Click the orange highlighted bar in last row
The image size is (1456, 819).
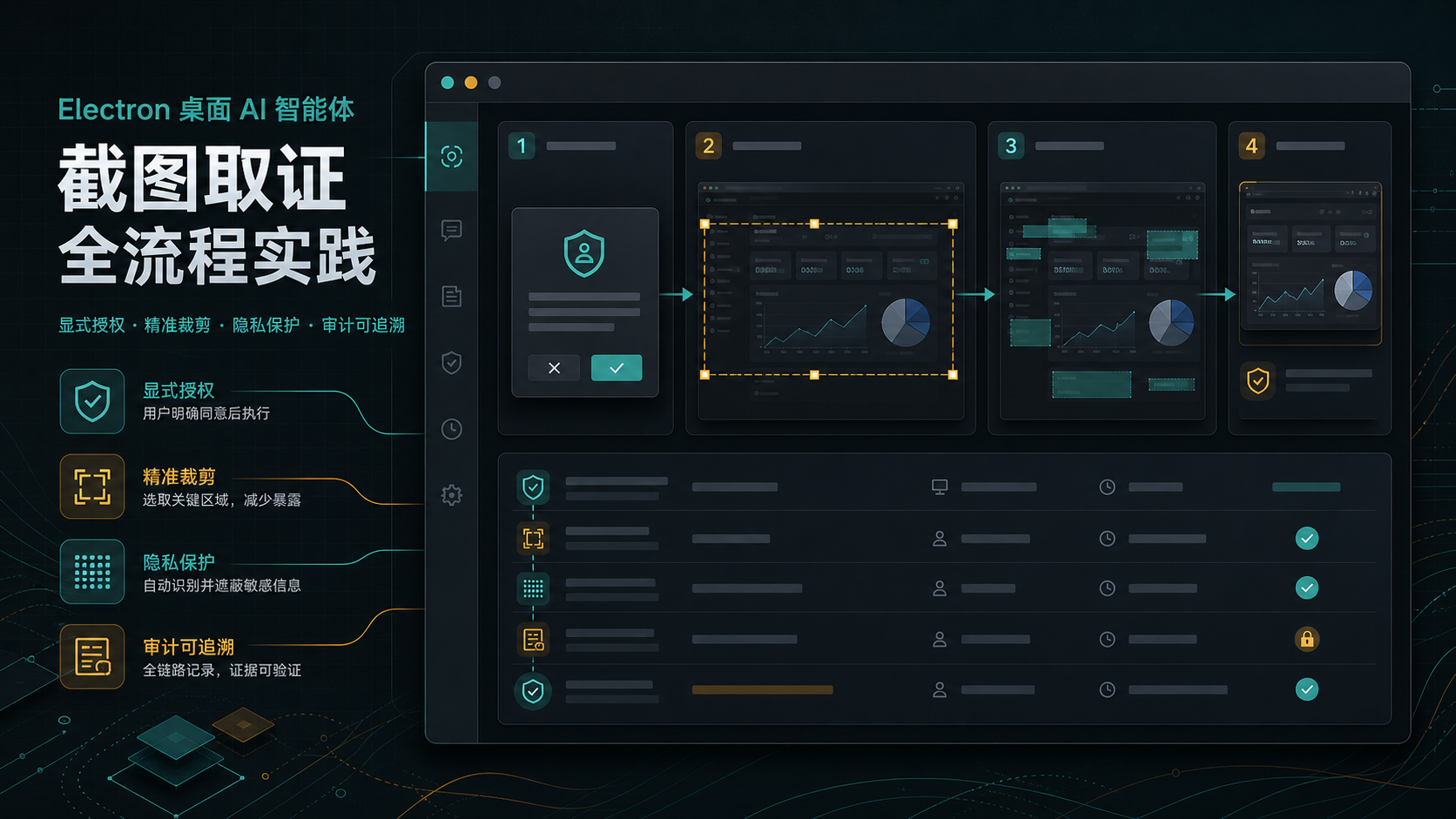pos(762,689)
